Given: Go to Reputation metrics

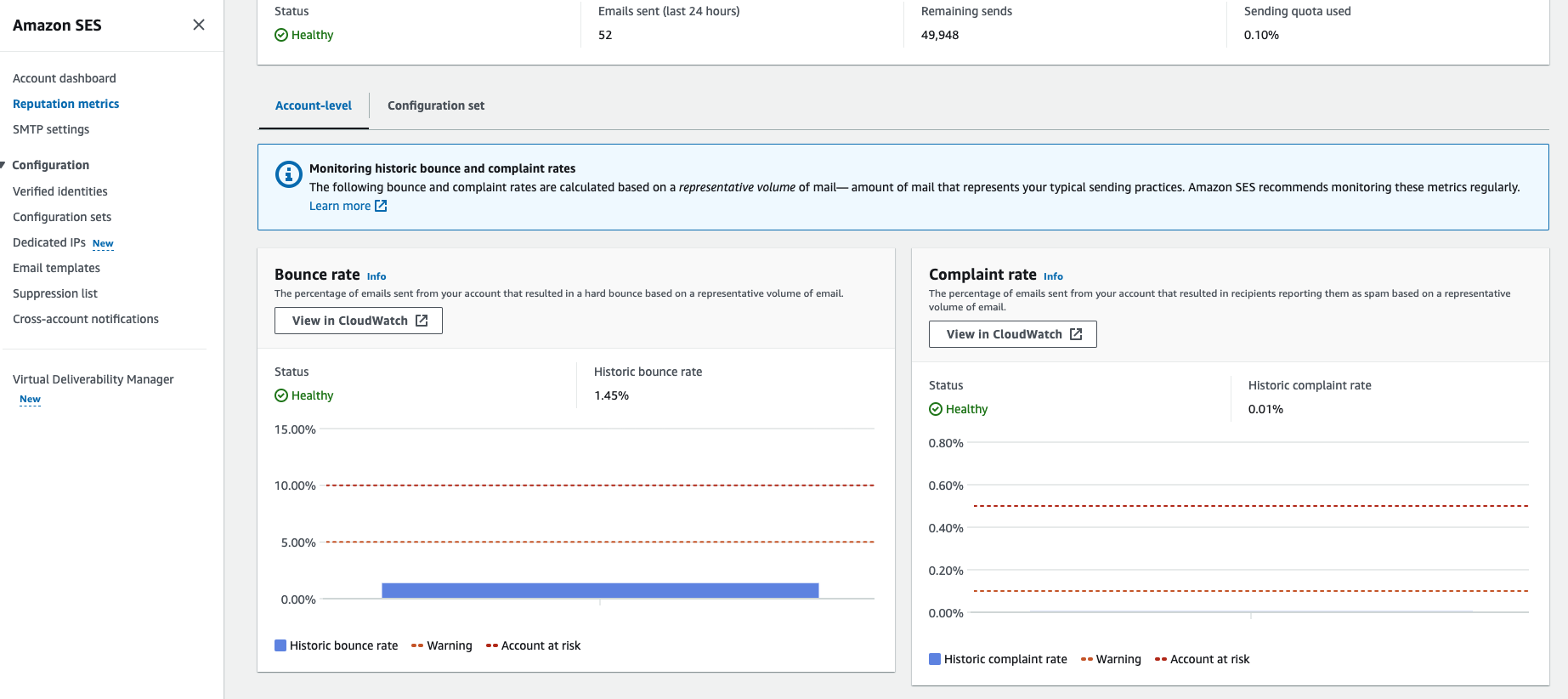Looking at the screenshot, I should coord(66,104).
